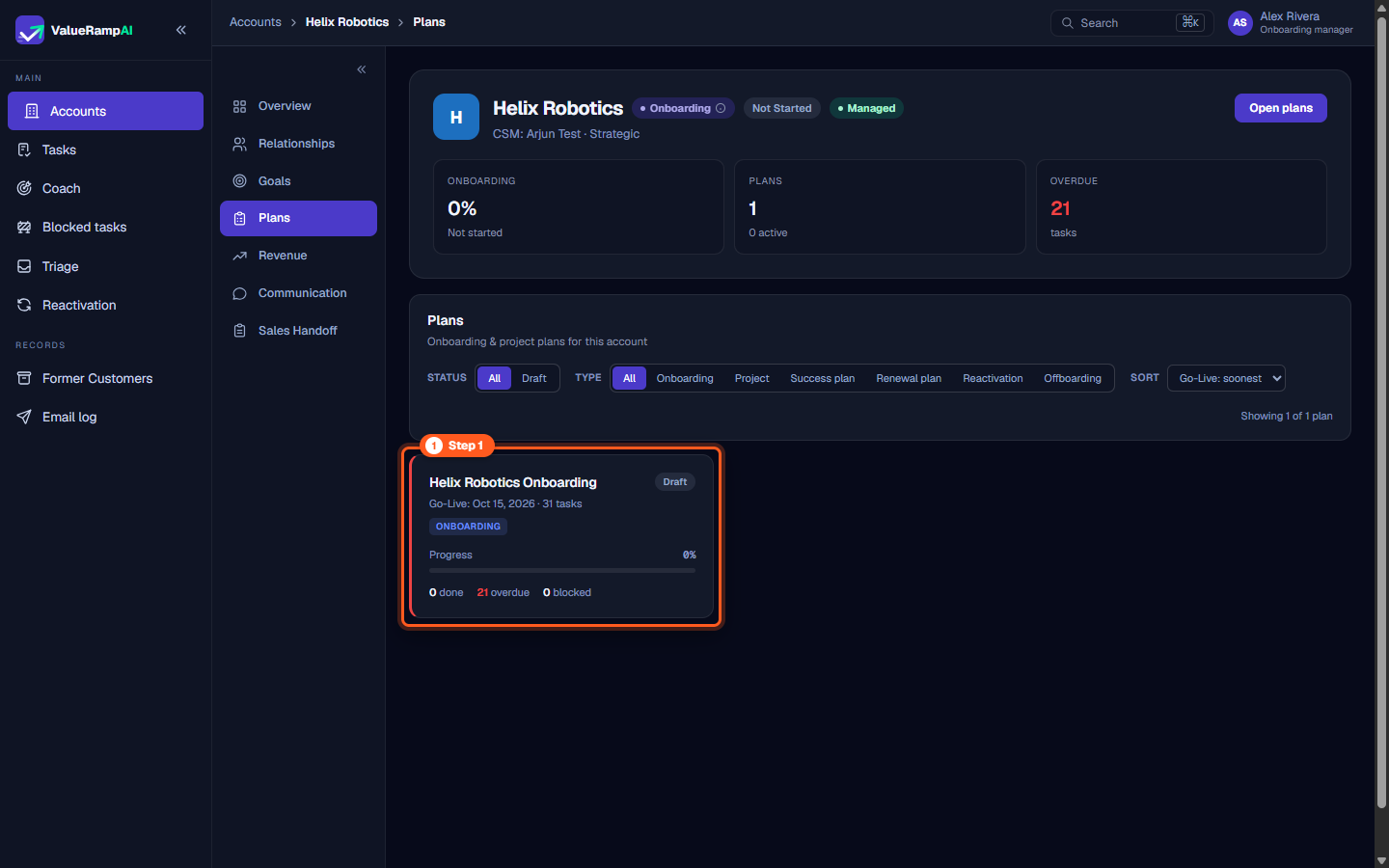The image size is (1389, 868).
Task: Set type filter to All
Action: point(629,378)
